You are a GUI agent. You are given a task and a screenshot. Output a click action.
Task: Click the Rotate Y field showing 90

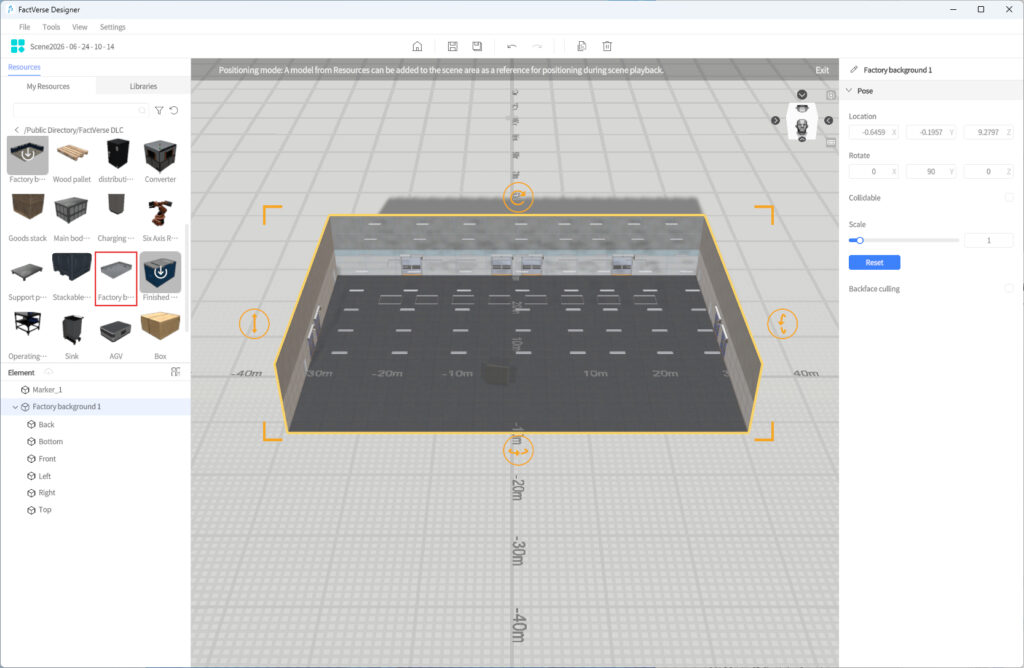coord(931,172)
